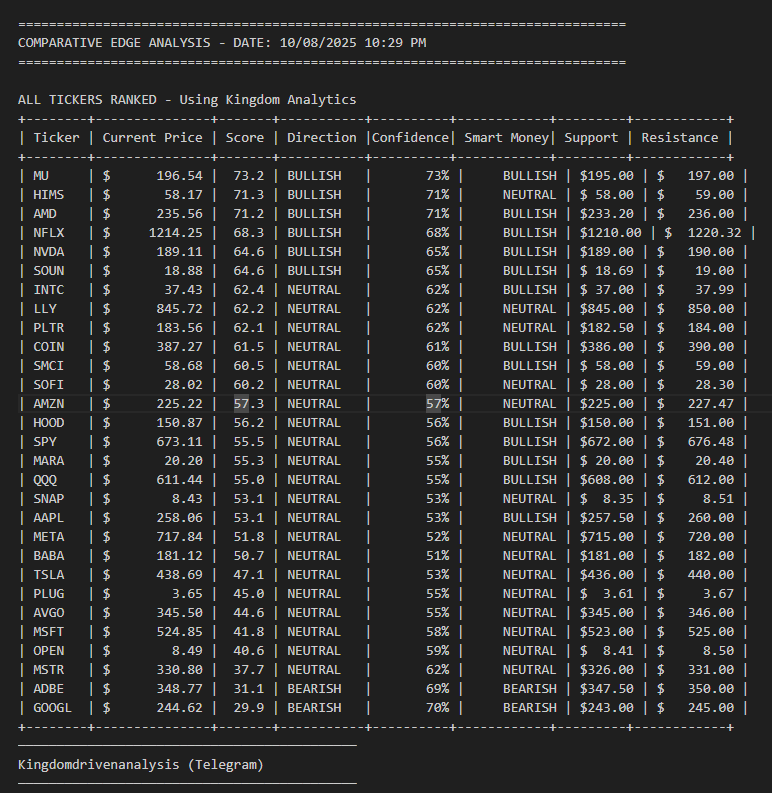Click NFLX price 1214.25
Viewport: 772px width, 793px height.
pos(176,233)
